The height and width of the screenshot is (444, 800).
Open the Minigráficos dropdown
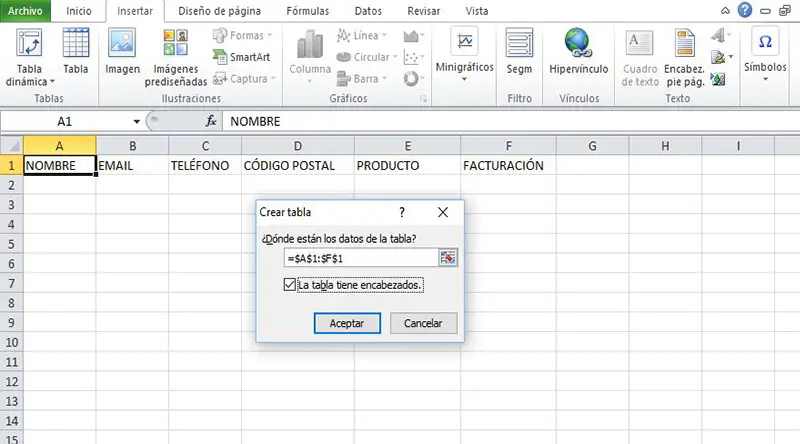pyautogui.click(x=464, y=55)
